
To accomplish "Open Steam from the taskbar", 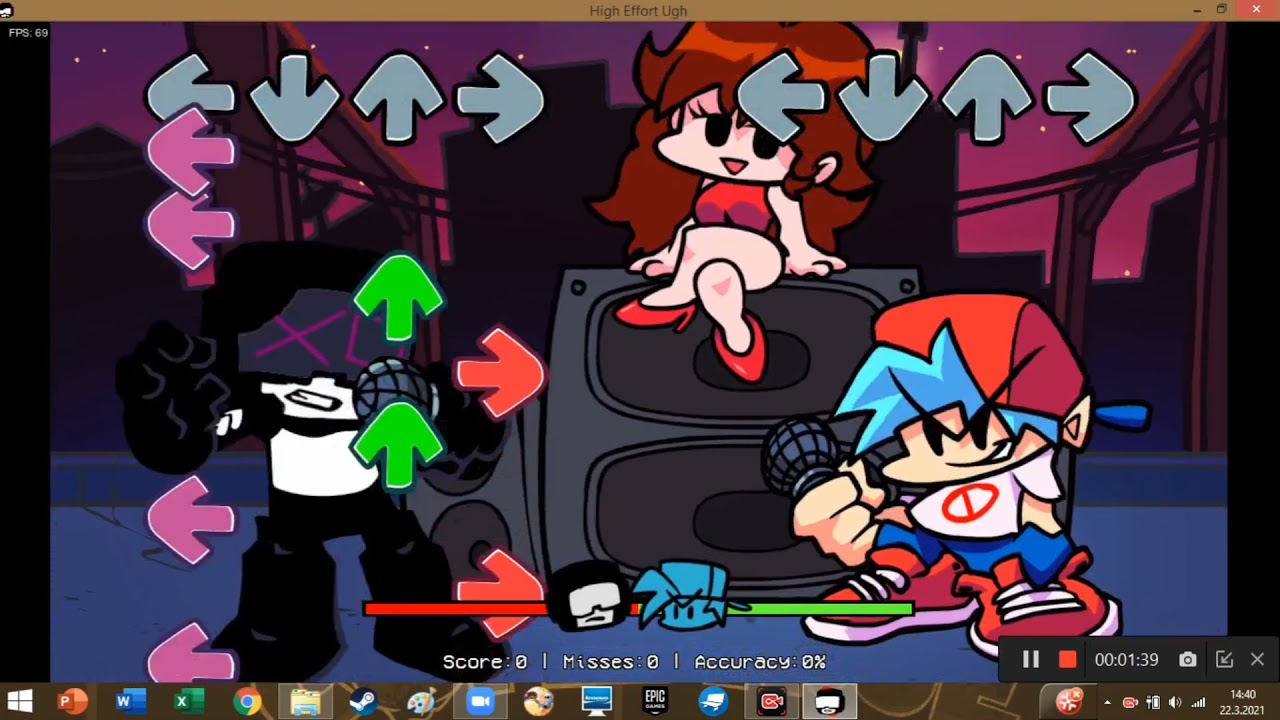I will coord(363,702).
